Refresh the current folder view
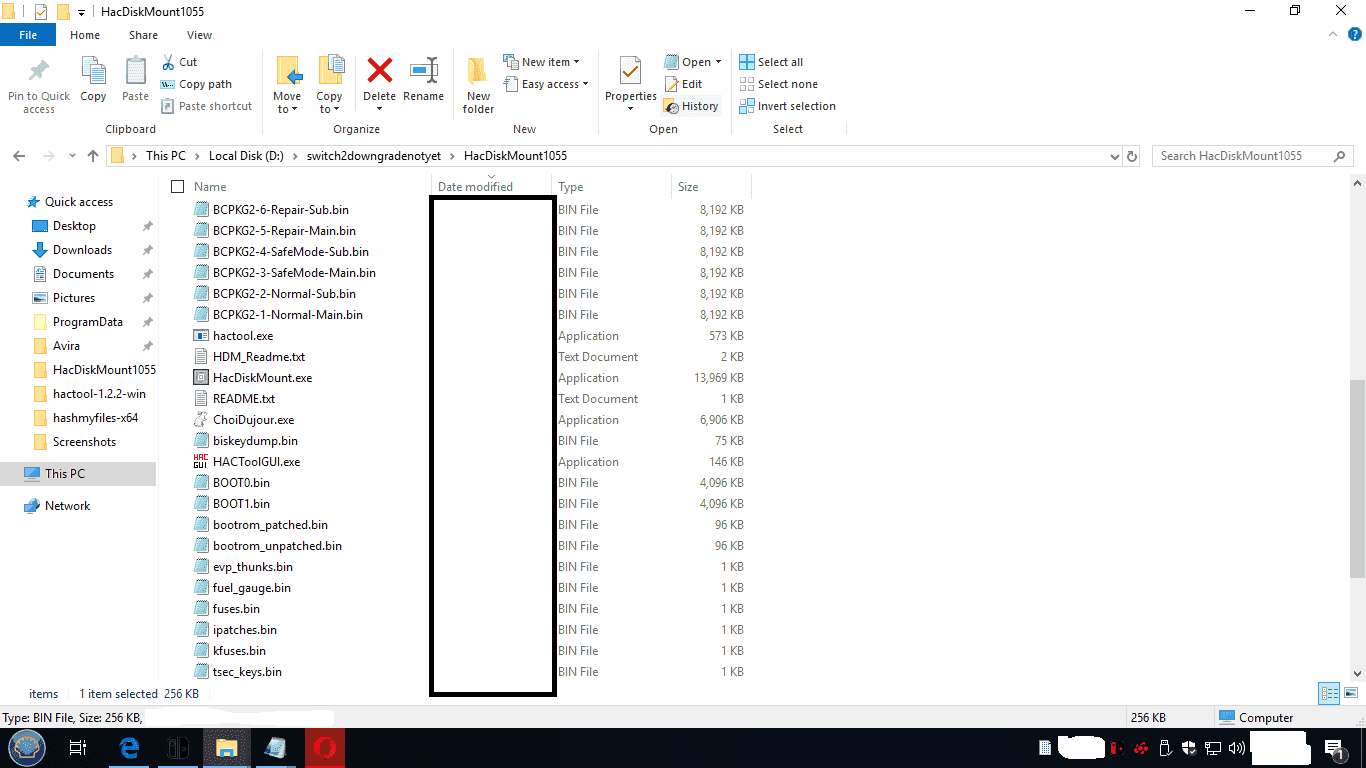Viewport: 1366px width, 768px height. click(1132, 156)
